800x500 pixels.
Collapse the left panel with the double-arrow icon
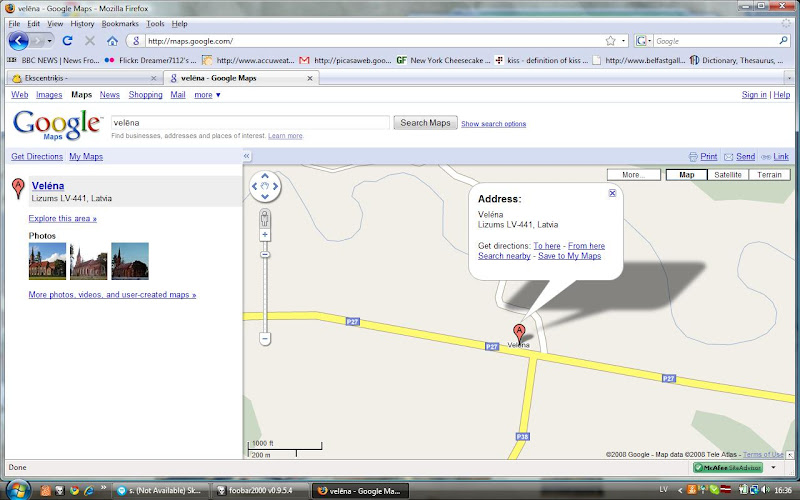pyautogui.click(x=247, y=156)
